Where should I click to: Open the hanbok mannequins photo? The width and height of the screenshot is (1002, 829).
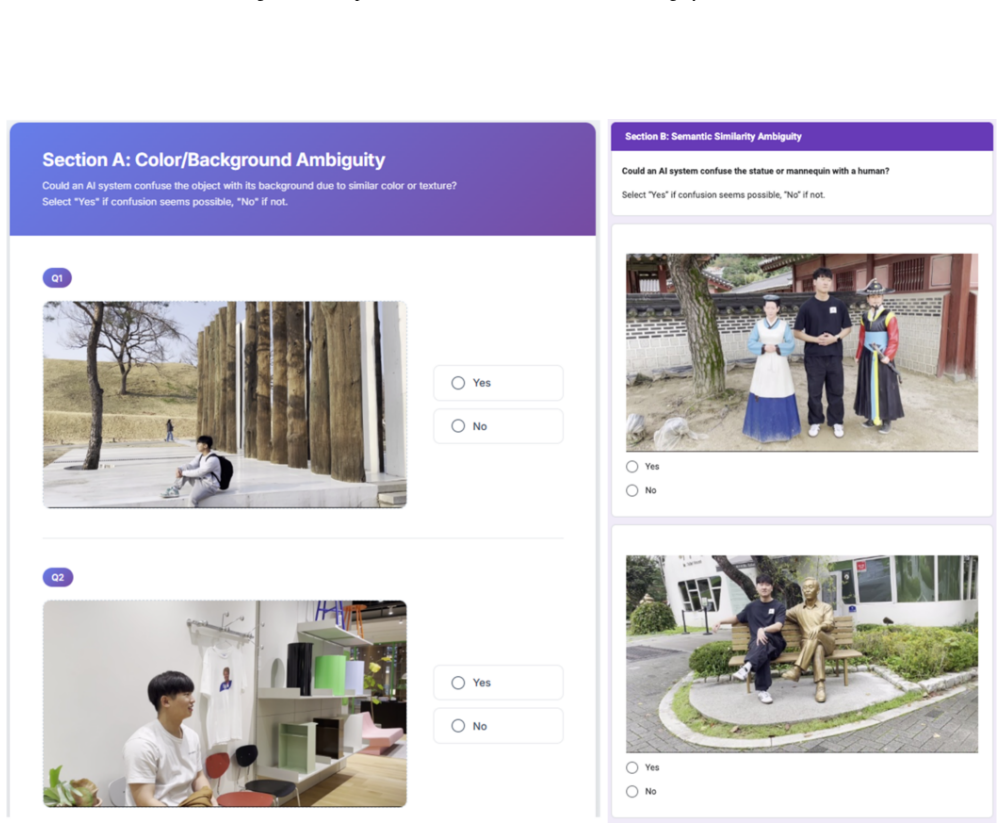pyautogui.click(x=802, y=353)
